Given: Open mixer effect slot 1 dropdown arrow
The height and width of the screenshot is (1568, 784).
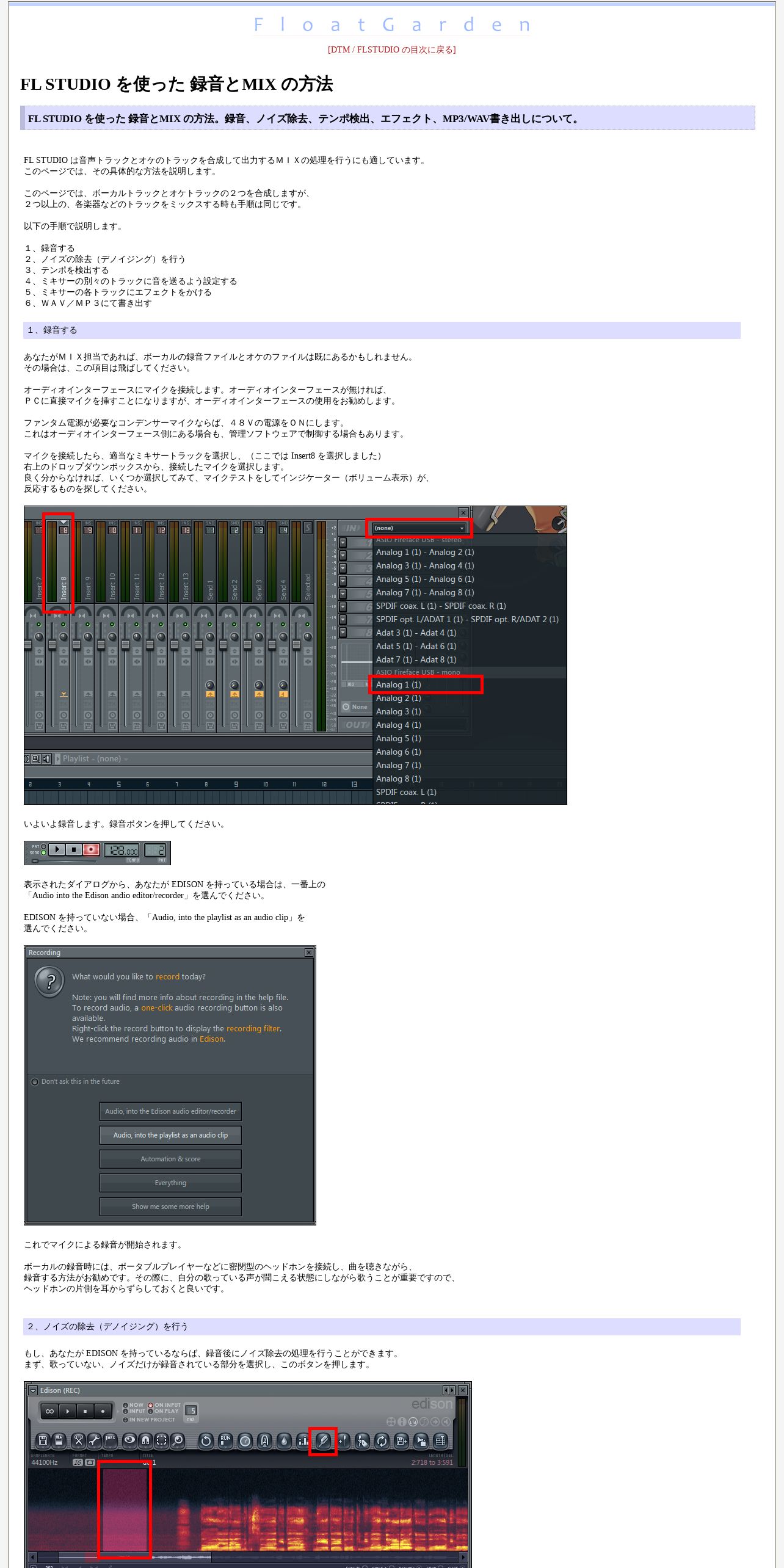Looking at the screenshot, I should [343, 543].
